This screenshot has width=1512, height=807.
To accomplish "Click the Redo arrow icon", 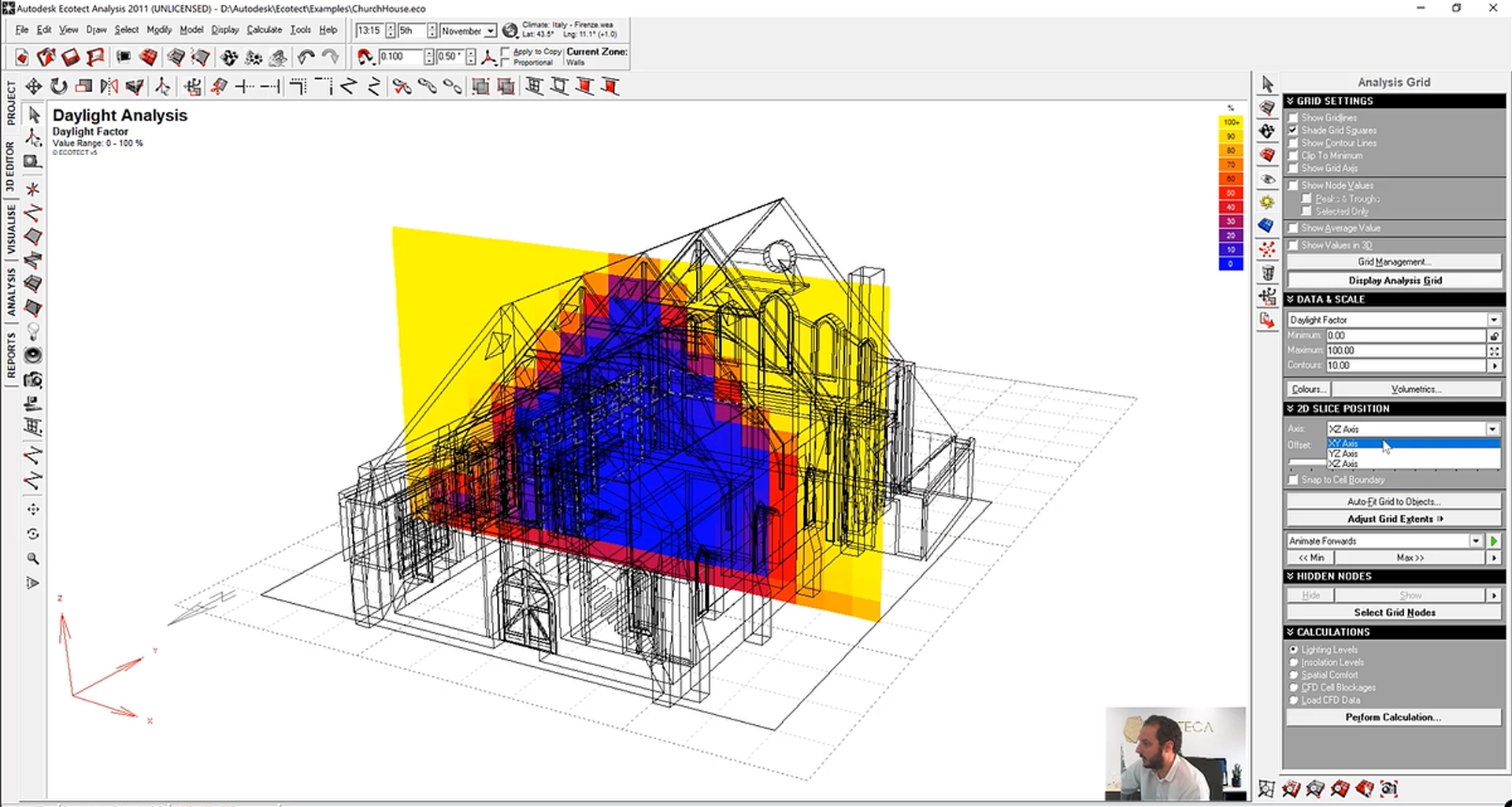I will pyautogui.click(x=331, y=57).
